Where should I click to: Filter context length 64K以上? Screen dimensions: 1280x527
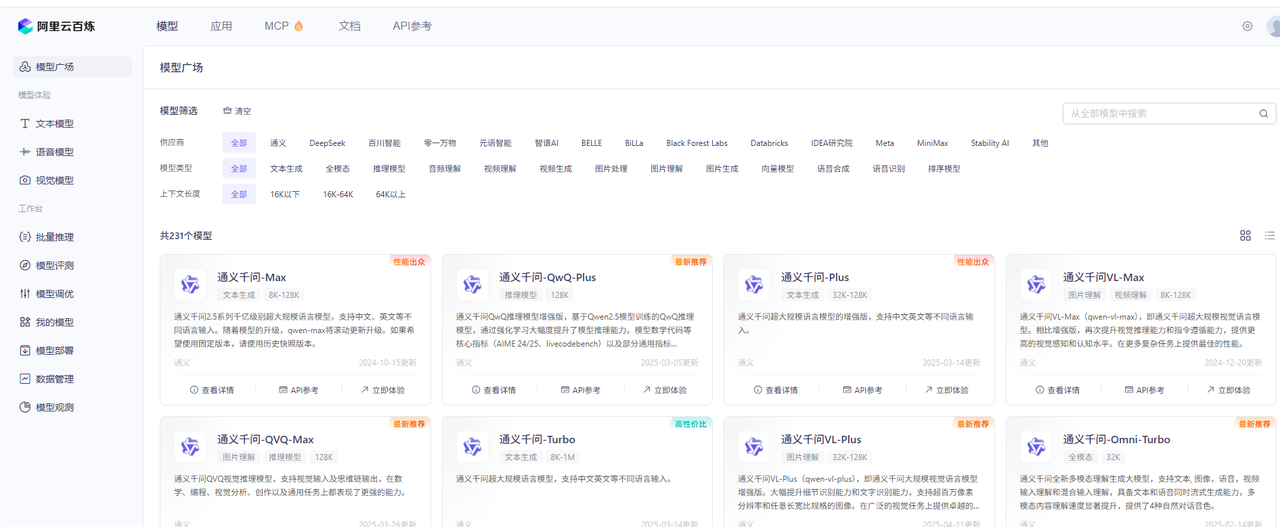[x=391, y=194]
